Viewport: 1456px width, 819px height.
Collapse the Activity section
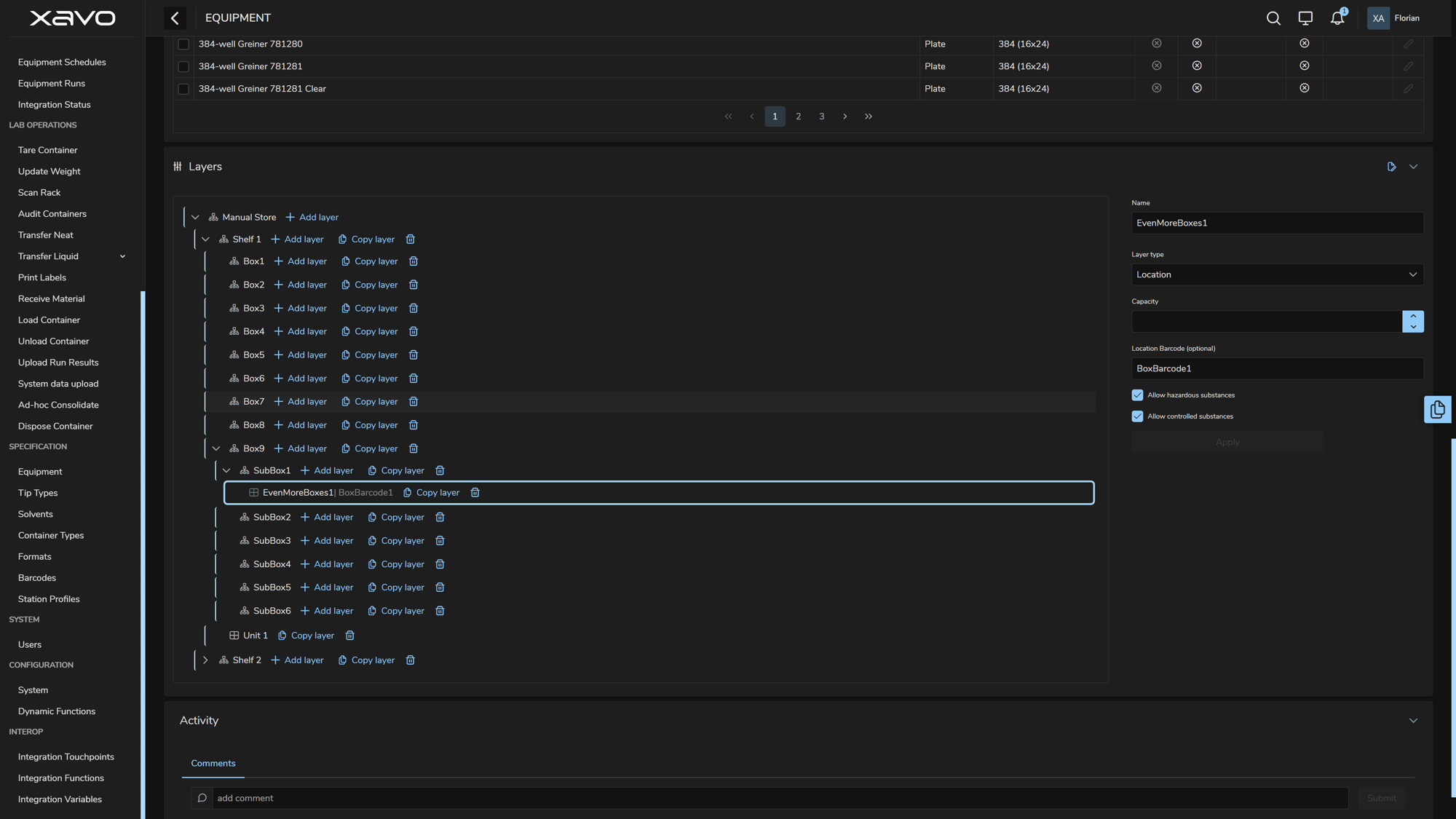click(x=1413, y=721)
